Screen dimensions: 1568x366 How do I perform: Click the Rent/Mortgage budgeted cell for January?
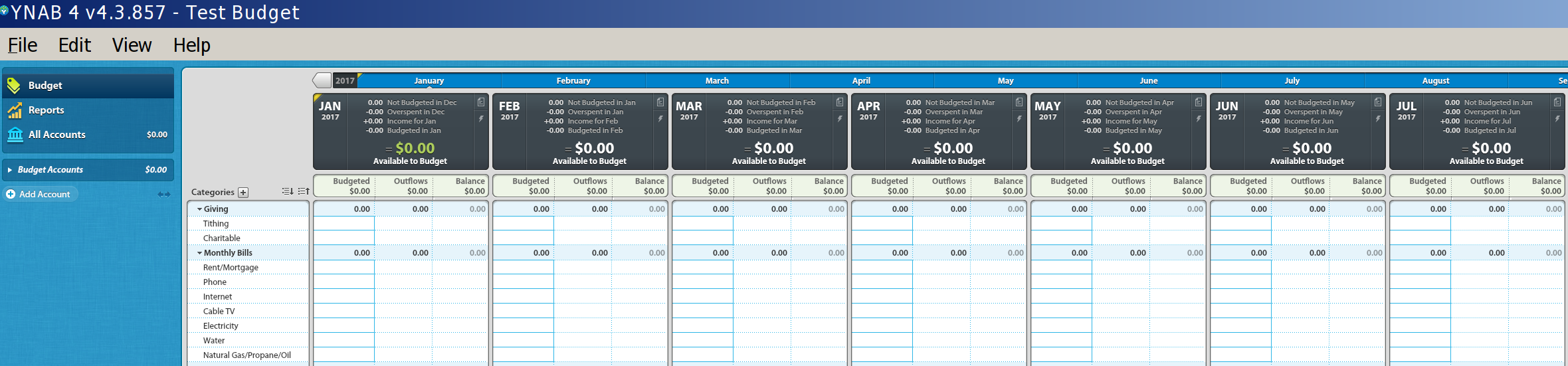(x=343, y=267)
